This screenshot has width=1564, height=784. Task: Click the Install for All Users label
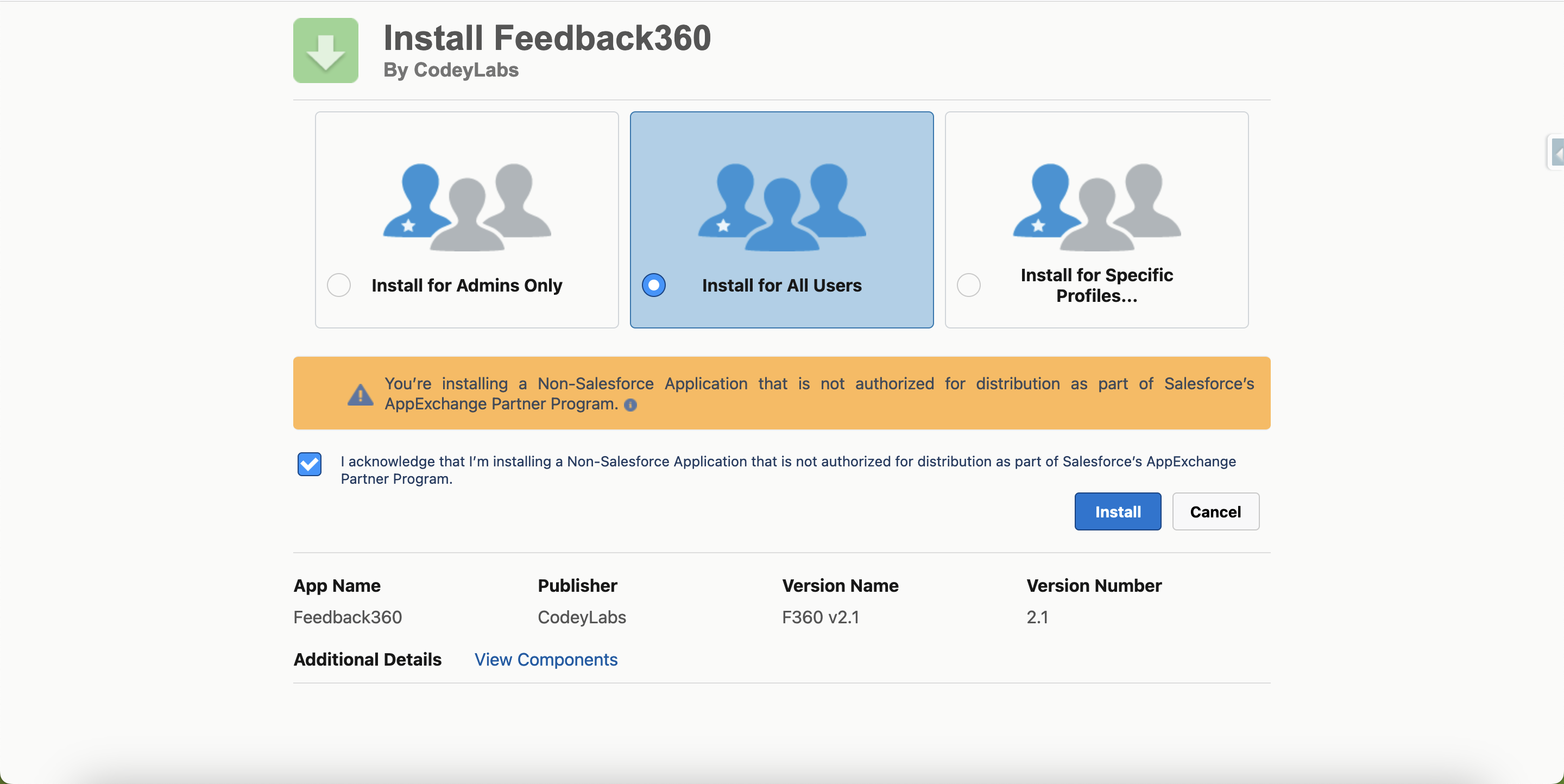(x=782, y=285)
